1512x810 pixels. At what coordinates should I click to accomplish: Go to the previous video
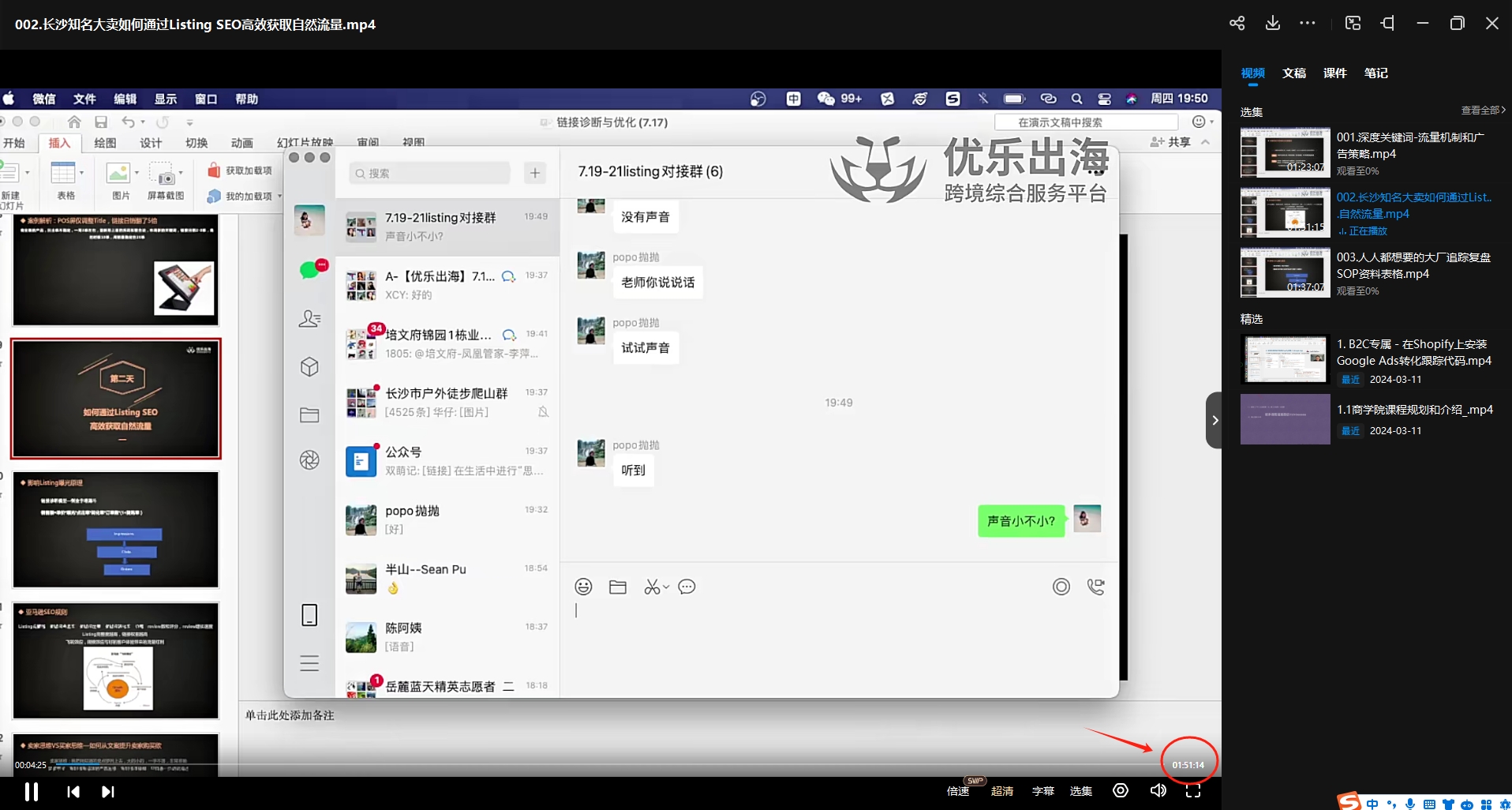(73, 791)
